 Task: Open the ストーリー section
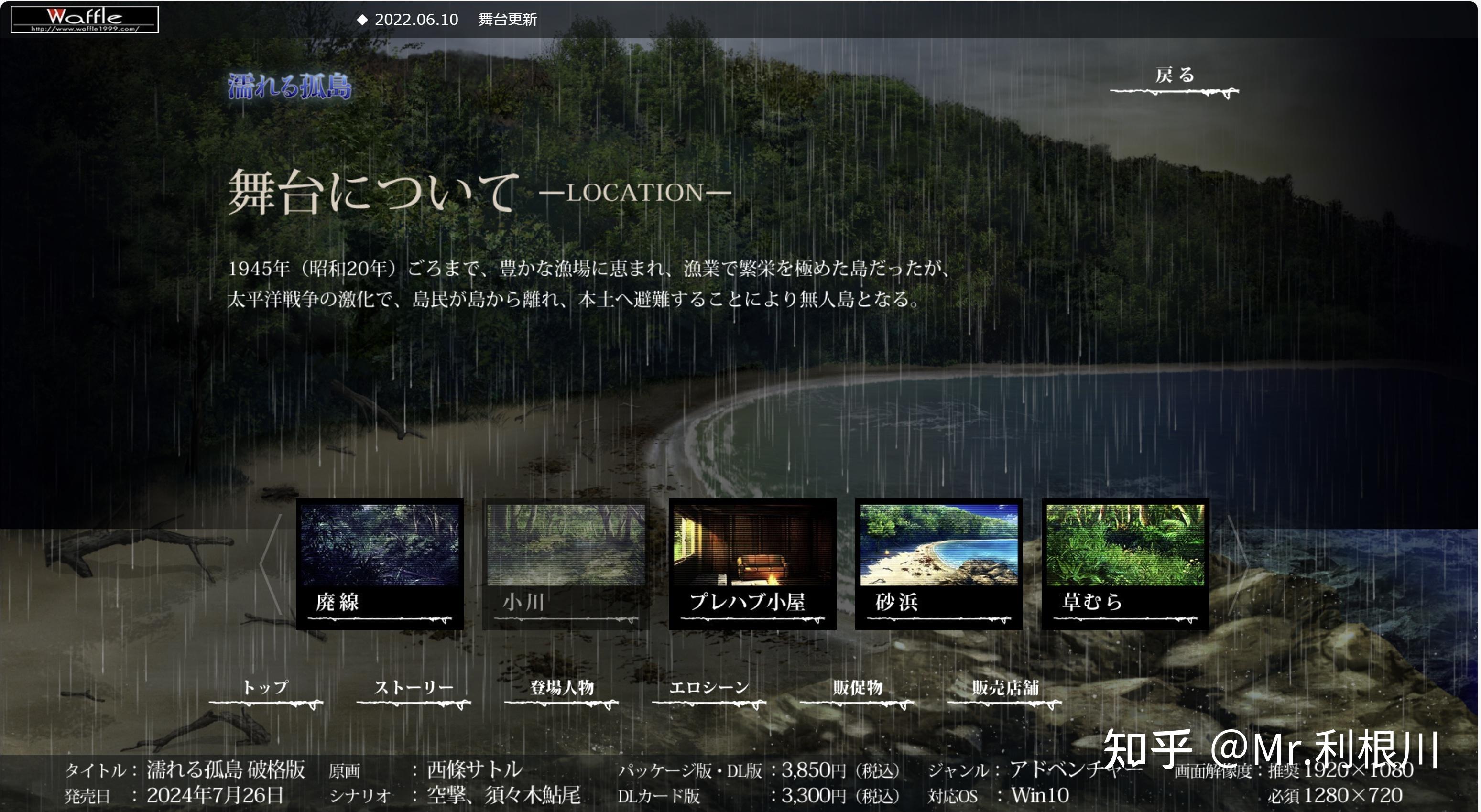pyautogui.click(x=414, y=688)
